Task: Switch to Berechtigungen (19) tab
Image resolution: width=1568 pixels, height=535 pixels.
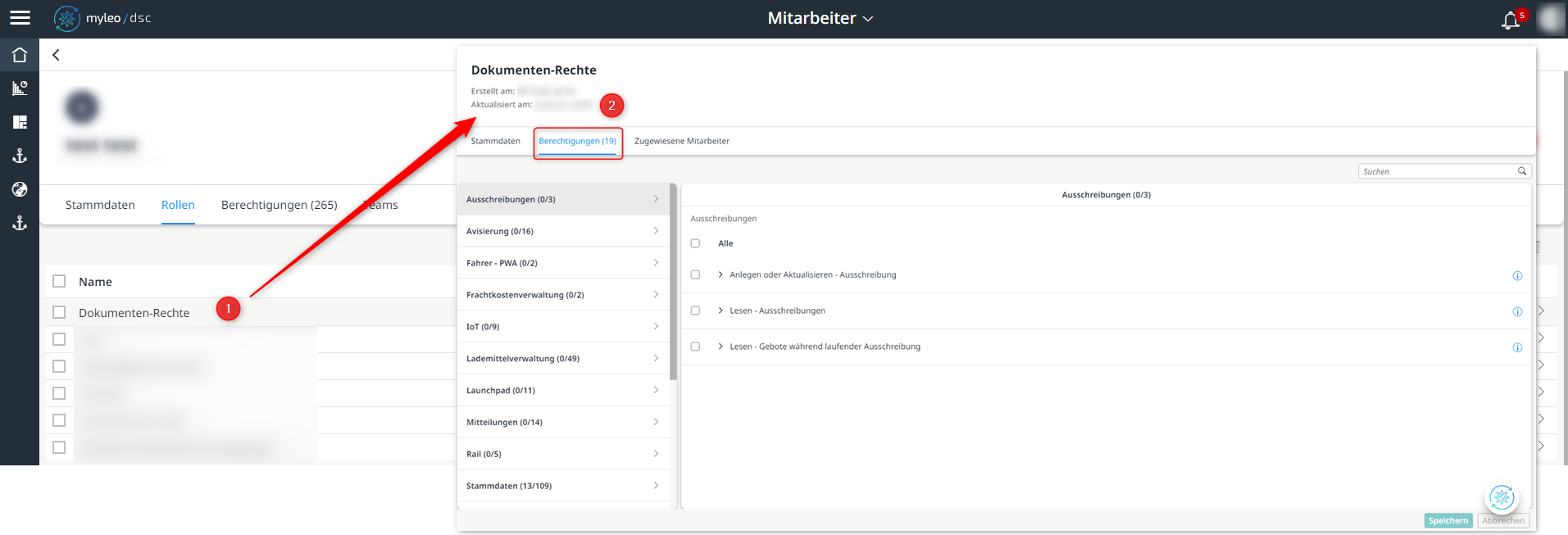Action: point(577,141)
